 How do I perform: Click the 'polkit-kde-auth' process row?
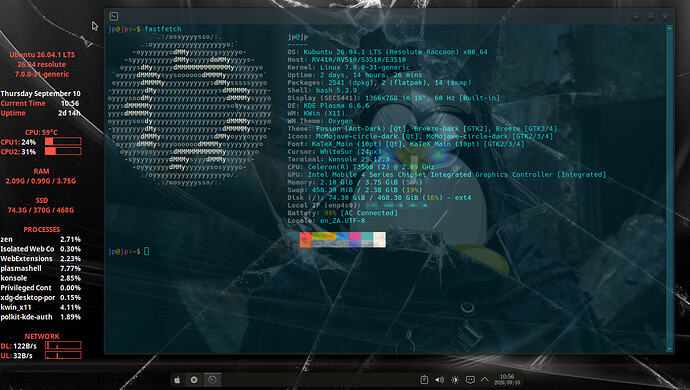(x=40, y=317)
